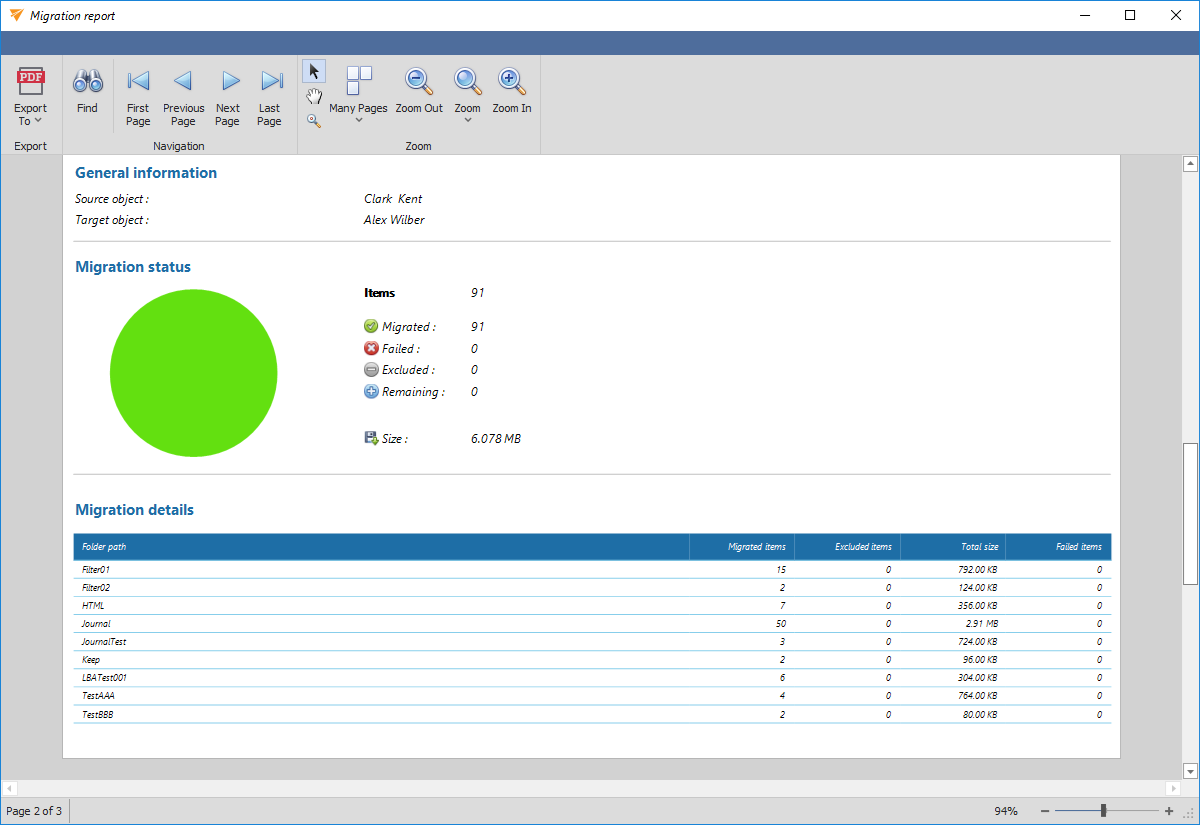Click the Folder path column header
This screenshot has width=1200, height=825.
tap(105, 547)
